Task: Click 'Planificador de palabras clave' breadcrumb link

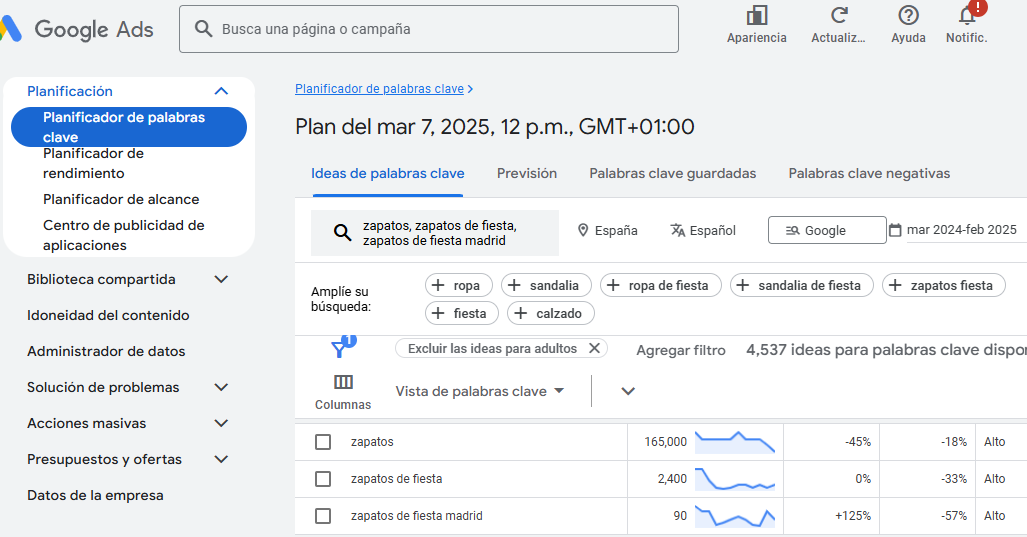Action: tap(379, 89)
